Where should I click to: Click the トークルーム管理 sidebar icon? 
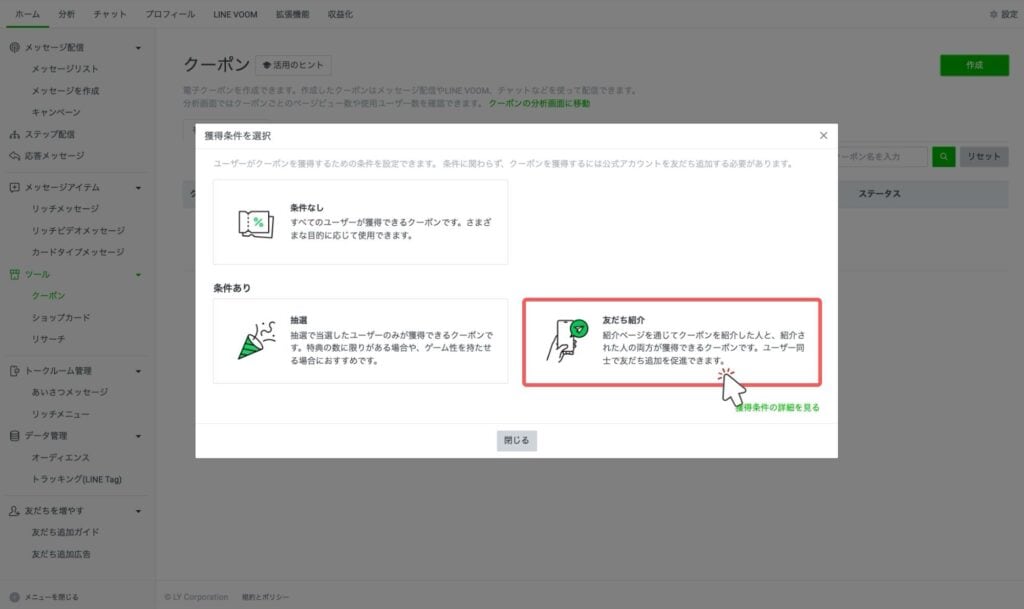click(x=14, y=371)
